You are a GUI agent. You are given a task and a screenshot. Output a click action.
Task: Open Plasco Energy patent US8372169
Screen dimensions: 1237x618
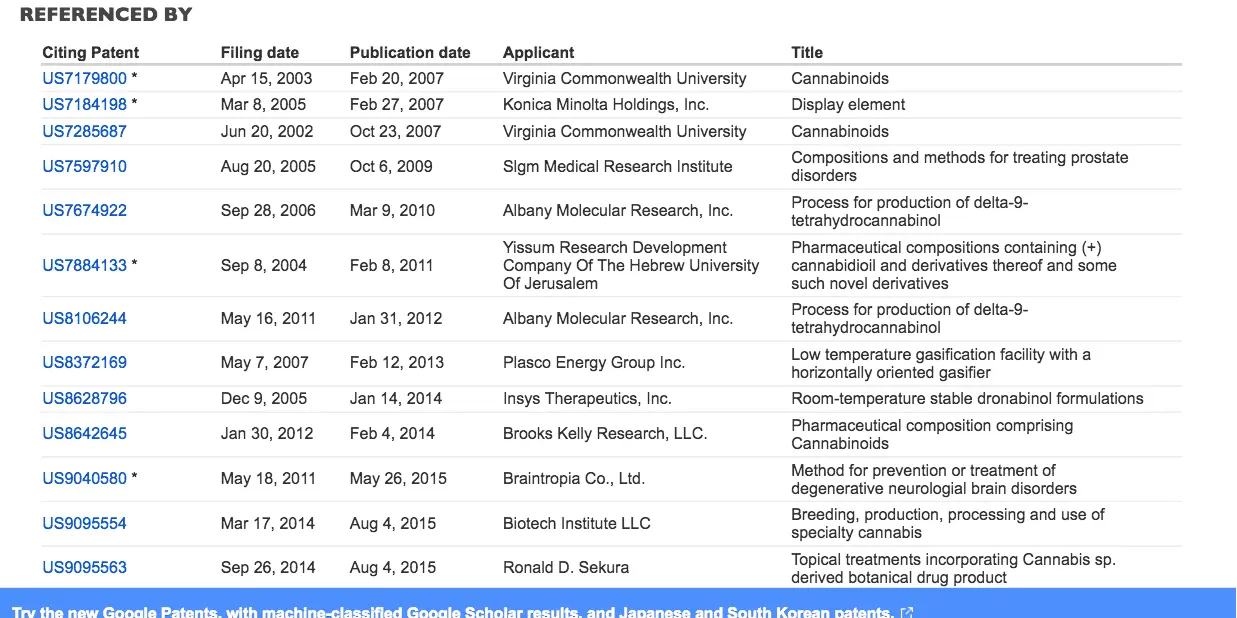pyautogui.click(x=84, y=362)
